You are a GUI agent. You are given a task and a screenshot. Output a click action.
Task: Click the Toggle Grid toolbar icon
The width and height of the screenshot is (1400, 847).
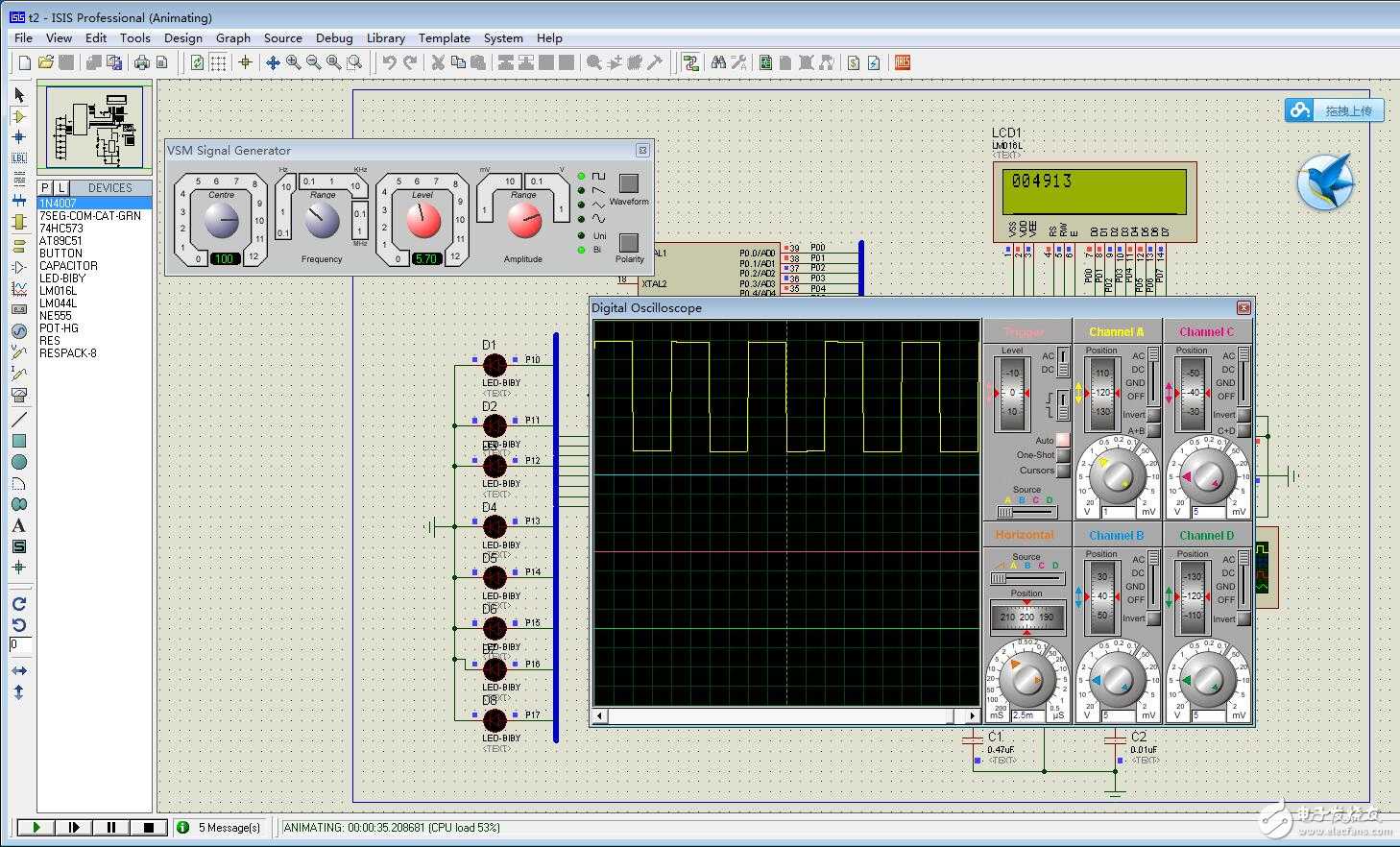pos(218,62)
